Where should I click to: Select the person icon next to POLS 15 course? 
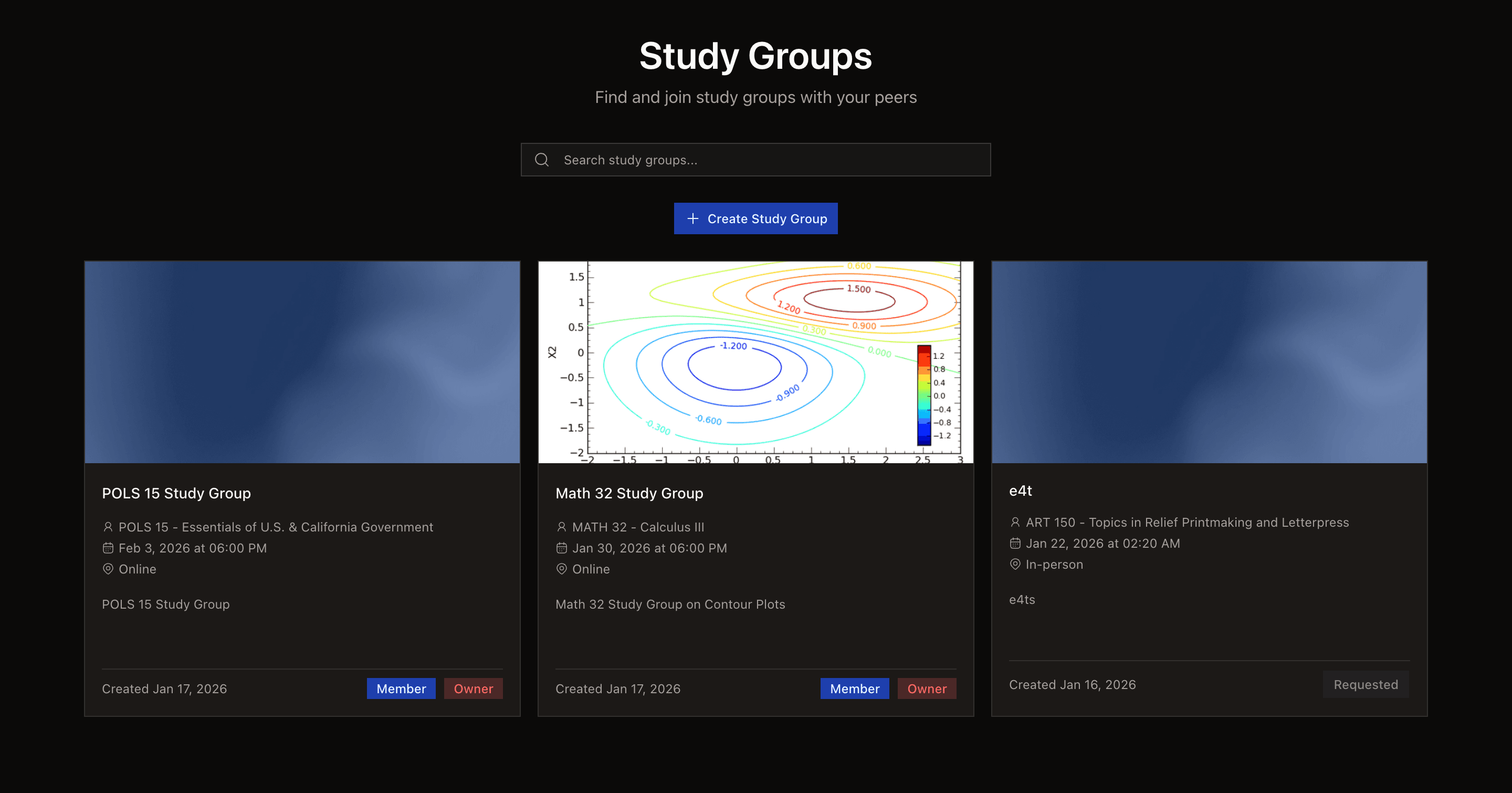109,527
